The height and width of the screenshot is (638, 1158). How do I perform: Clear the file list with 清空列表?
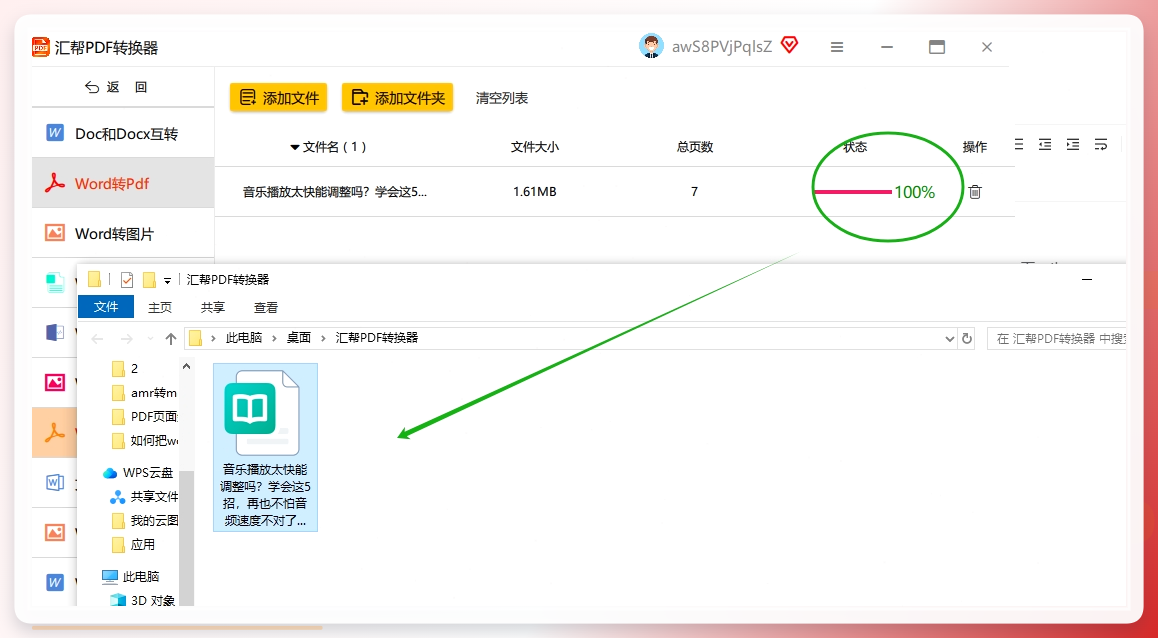(501, 98)
